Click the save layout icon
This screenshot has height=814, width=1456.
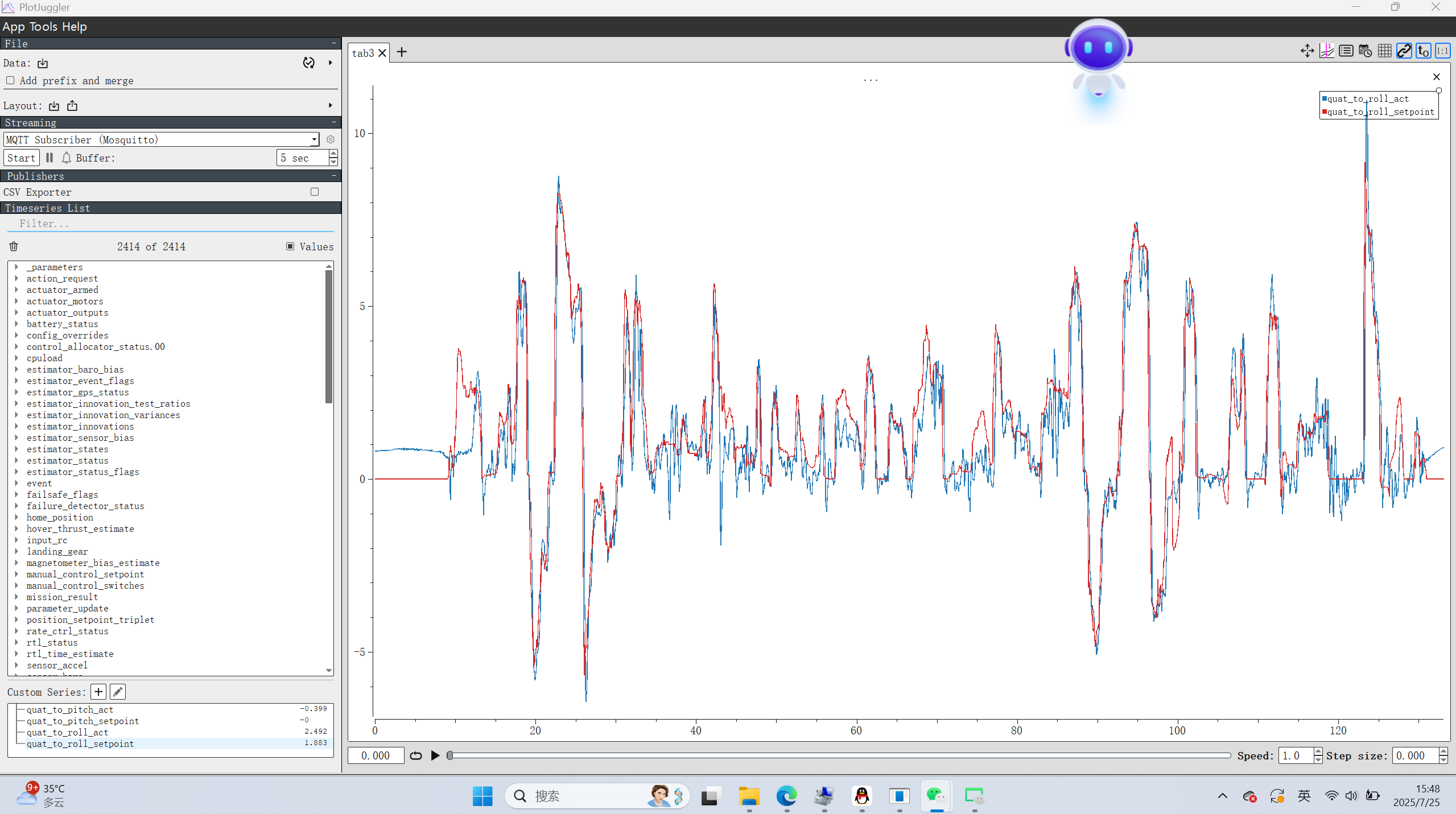(72, 106)
